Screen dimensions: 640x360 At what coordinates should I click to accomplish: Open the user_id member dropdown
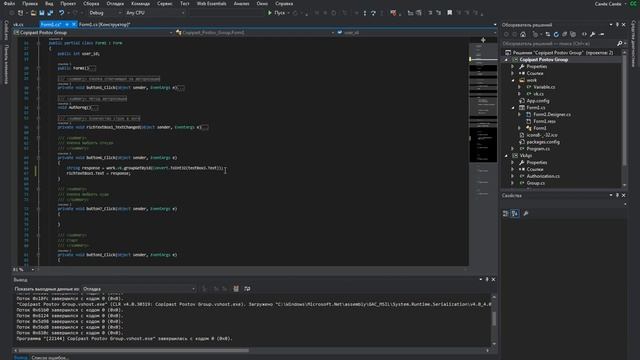(x=416, y=32)
